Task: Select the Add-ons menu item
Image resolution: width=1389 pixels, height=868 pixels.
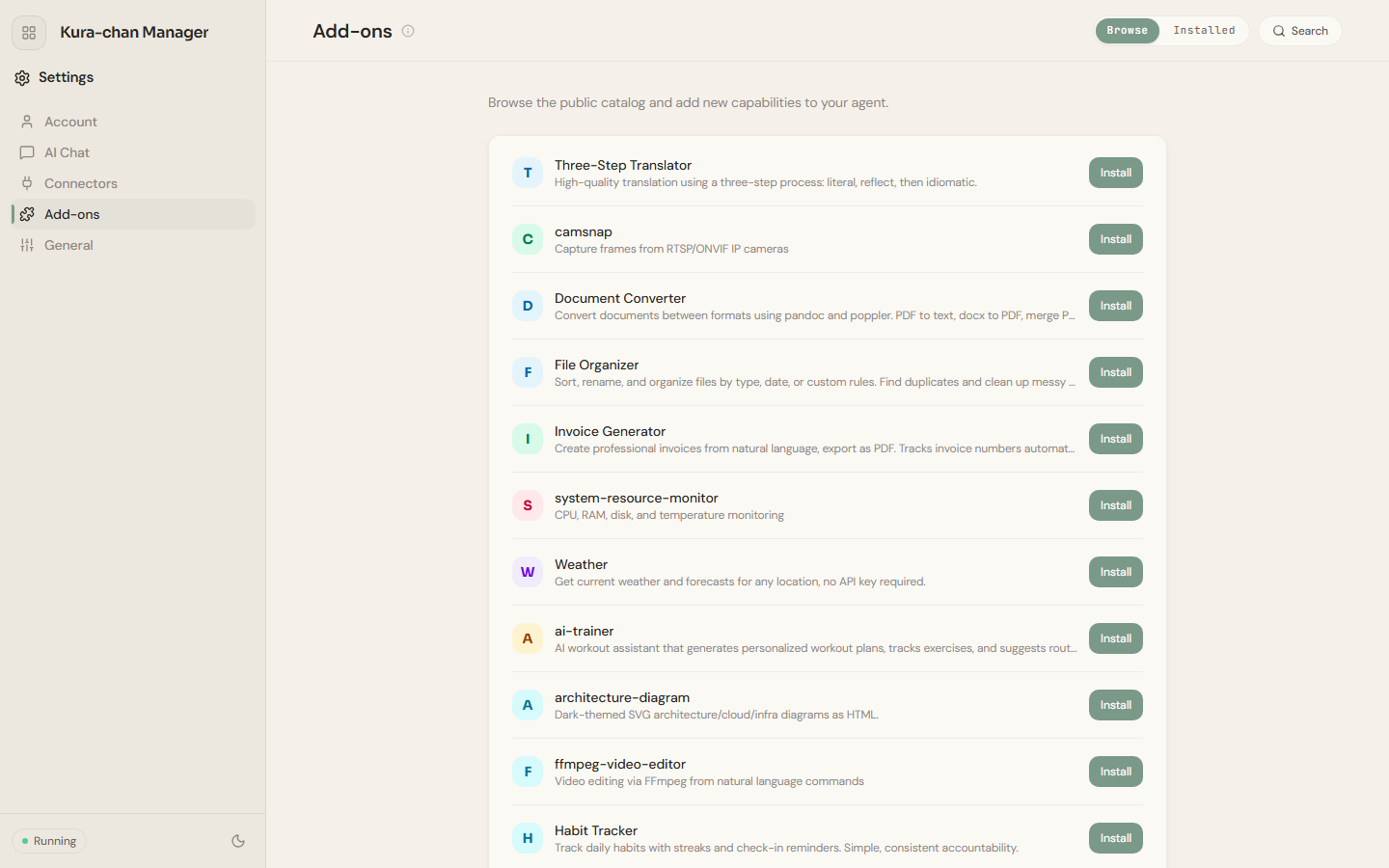Action: 133,214
